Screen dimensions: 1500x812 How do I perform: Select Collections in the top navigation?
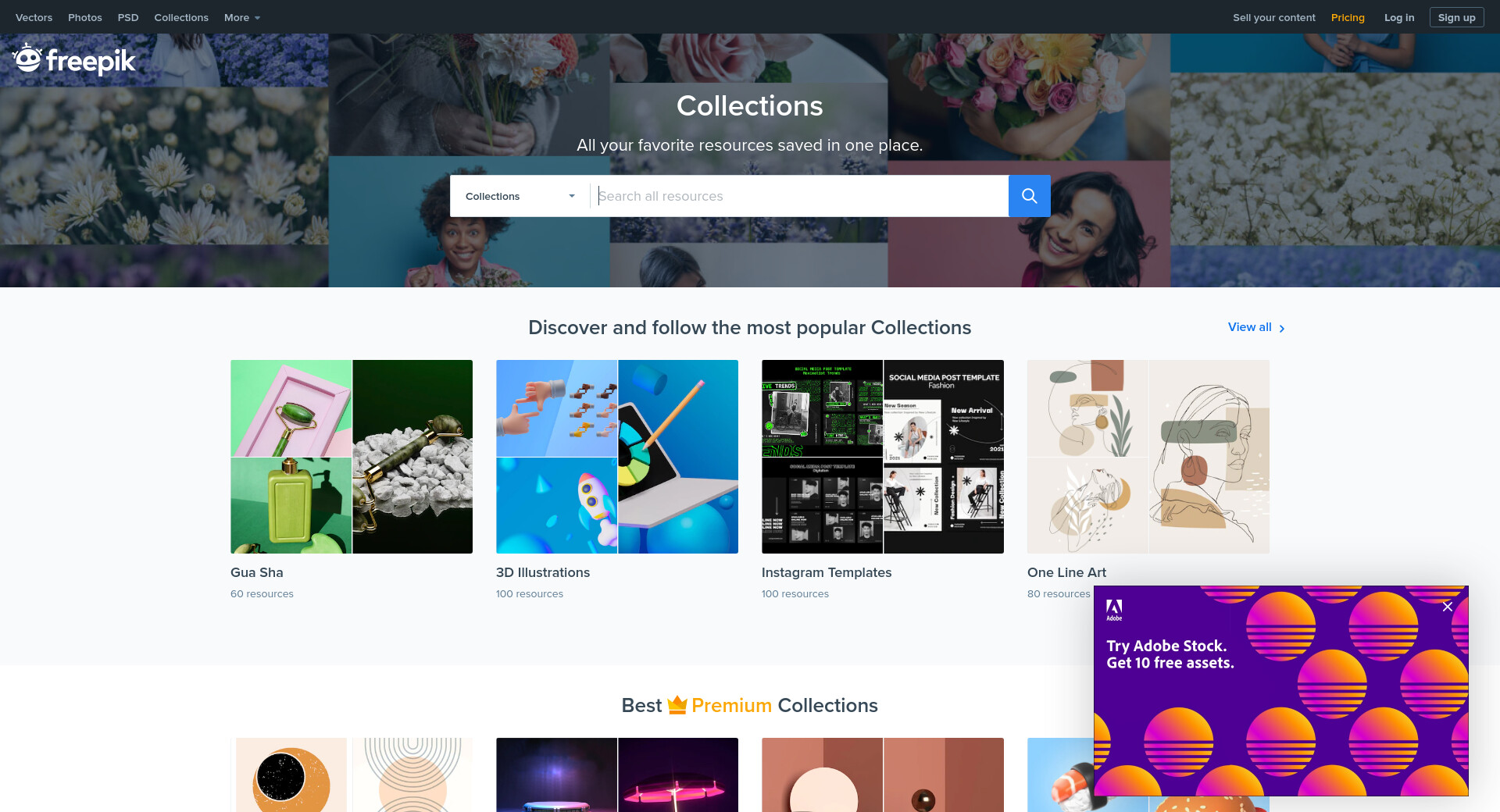(x=181, y=17)
